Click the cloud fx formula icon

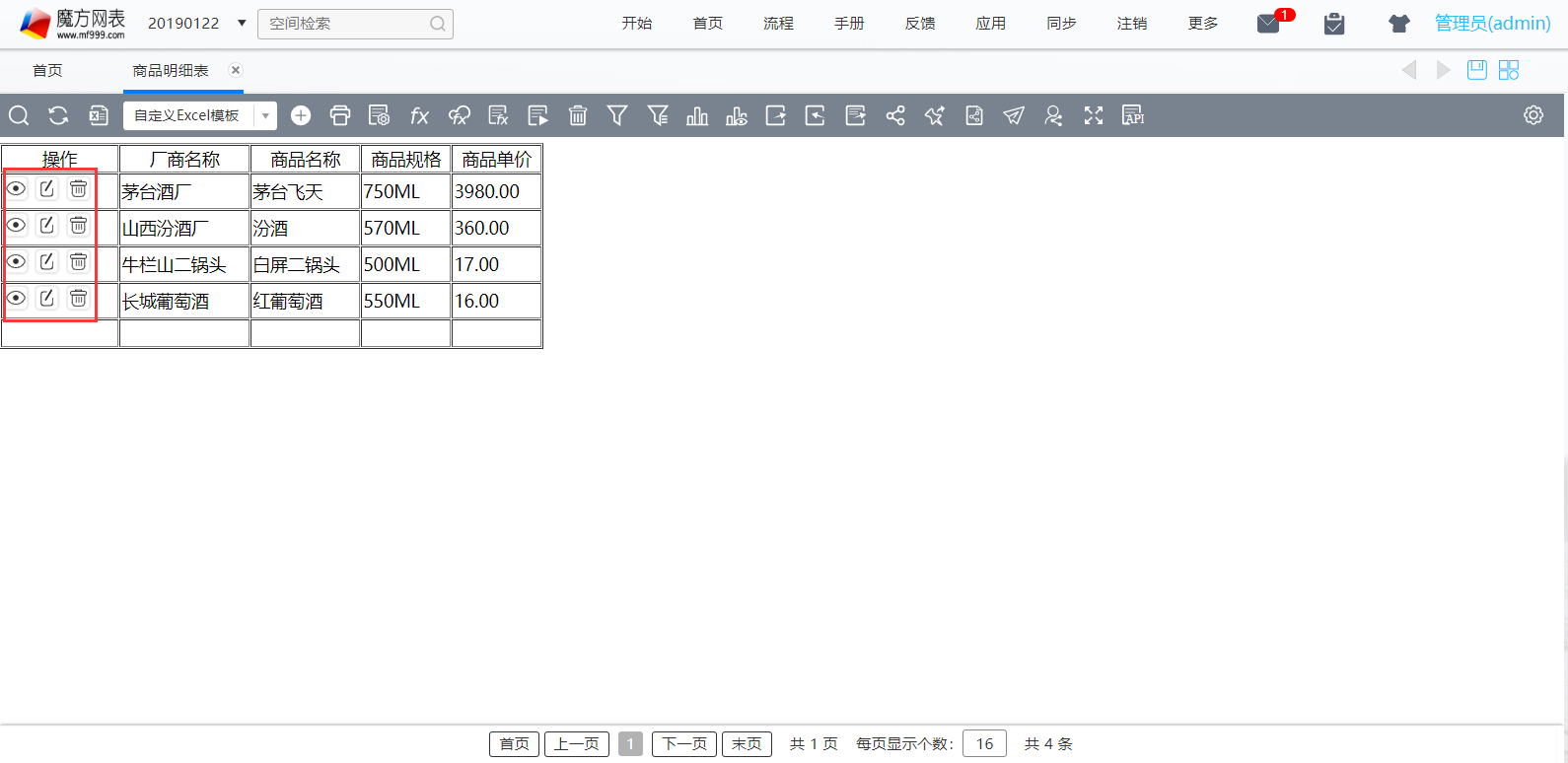459,115
